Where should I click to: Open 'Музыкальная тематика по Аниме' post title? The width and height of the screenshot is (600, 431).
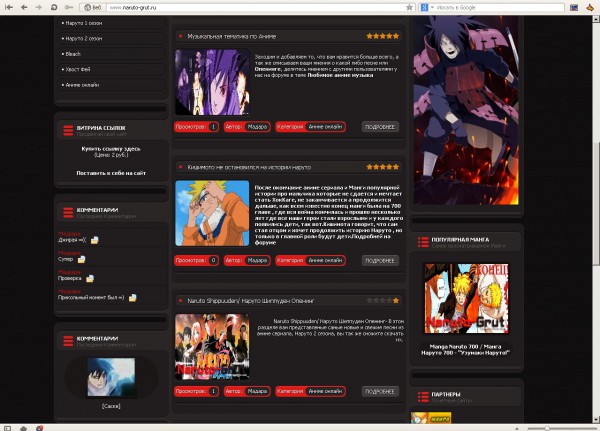click(x=232, y=36)
